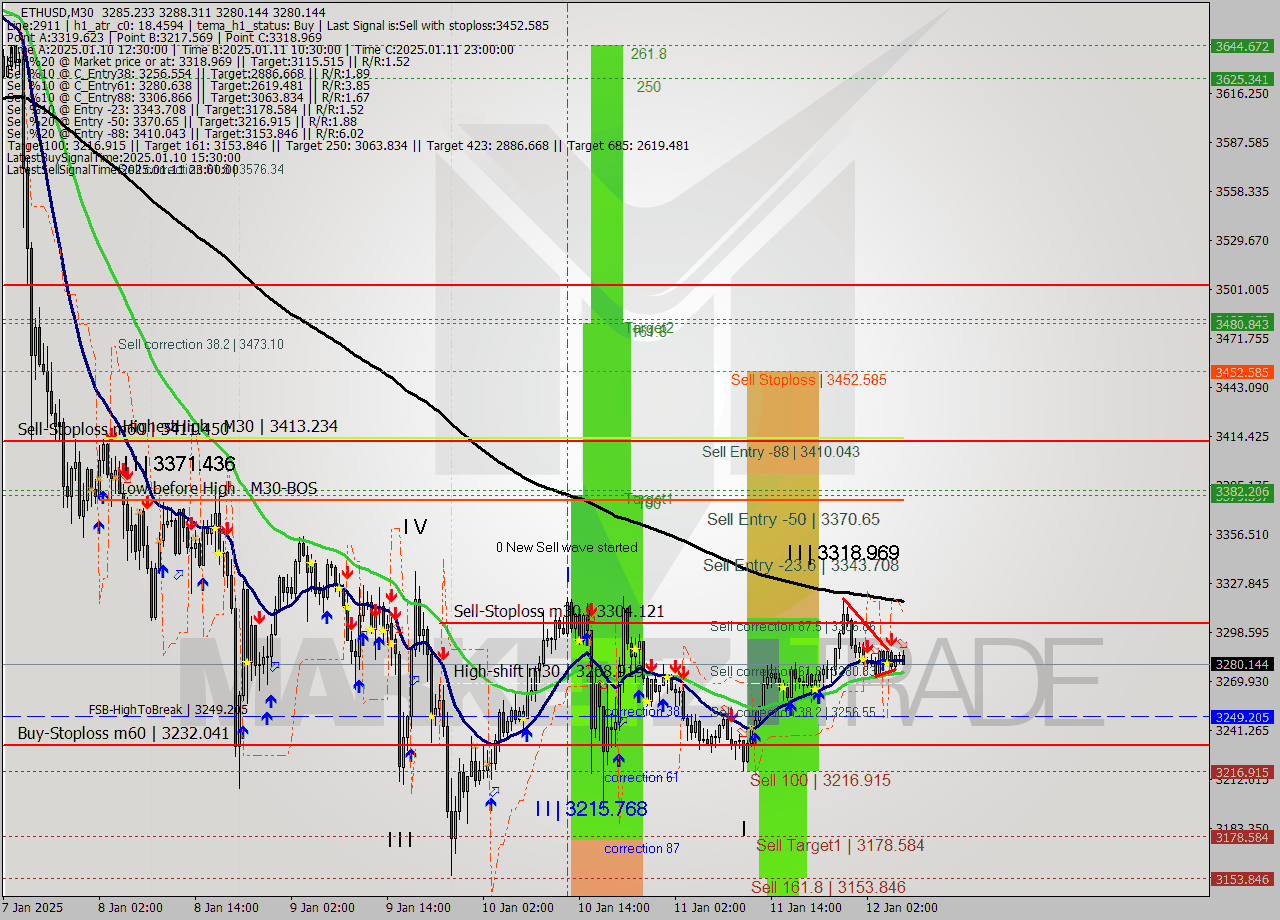Viewport: 1280px width, 920px height.
Task: Click the 3501.005 price scale value
Action: [x=1241, y=289]
